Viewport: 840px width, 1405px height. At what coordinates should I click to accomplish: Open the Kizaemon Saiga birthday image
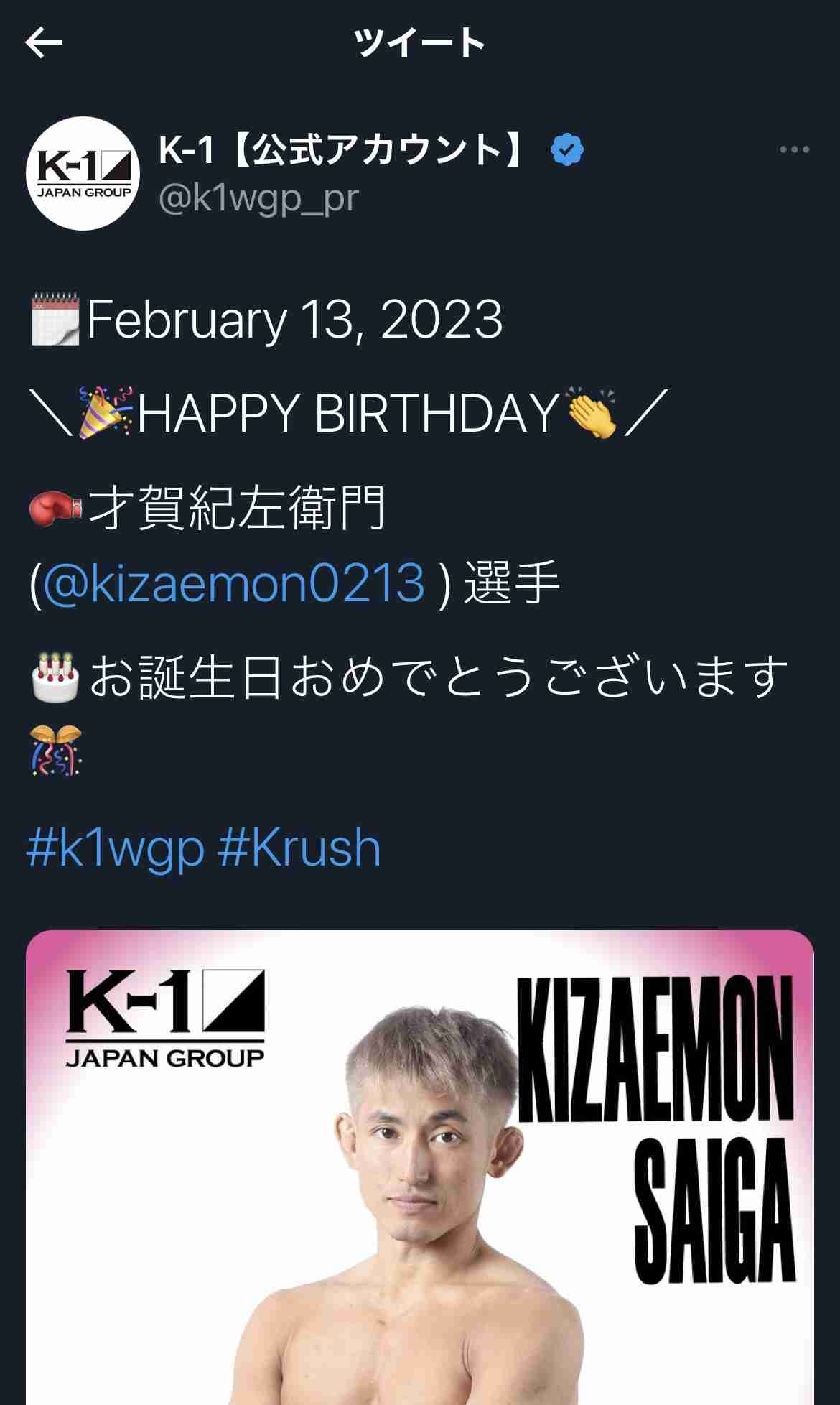[420, 1167]
